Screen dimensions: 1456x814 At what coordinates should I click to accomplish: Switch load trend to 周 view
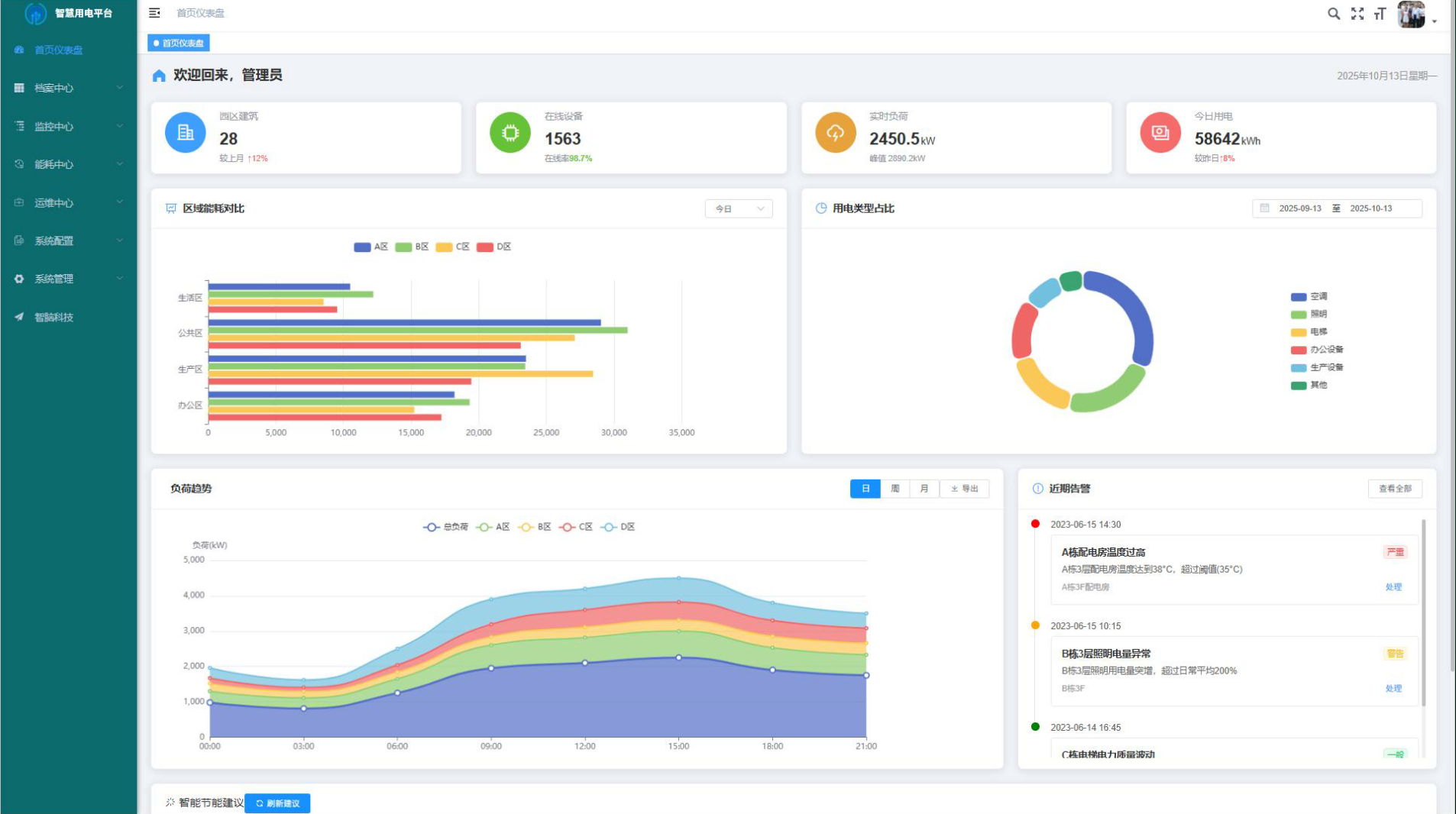tap(895, 489)
